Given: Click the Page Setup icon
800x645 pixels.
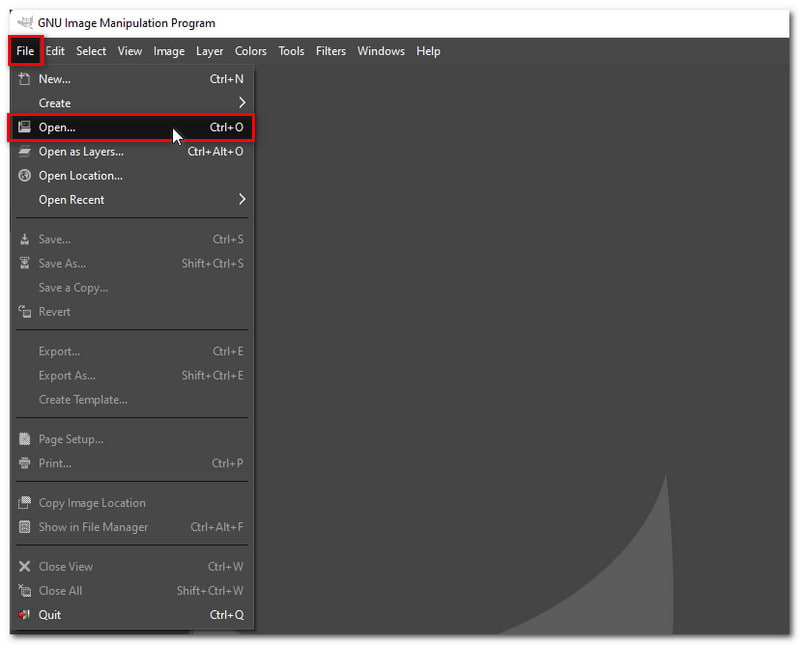Looking at the screenshot, I should [x=24, y=439].
